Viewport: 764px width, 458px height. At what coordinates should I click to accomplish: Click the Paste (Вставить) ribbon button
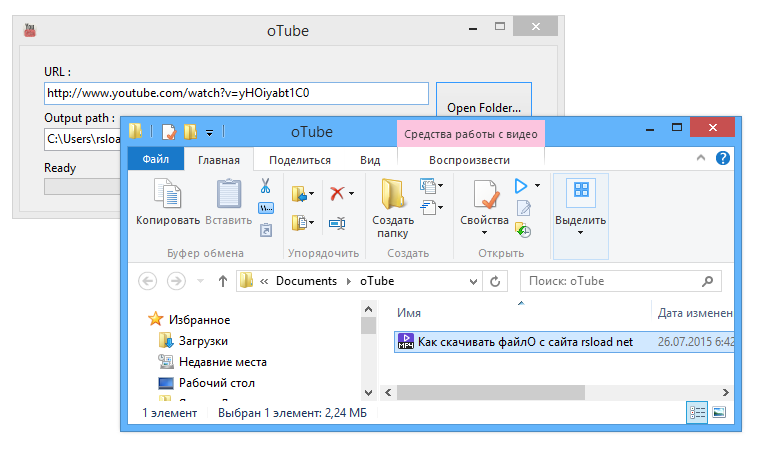pos(229,202)
